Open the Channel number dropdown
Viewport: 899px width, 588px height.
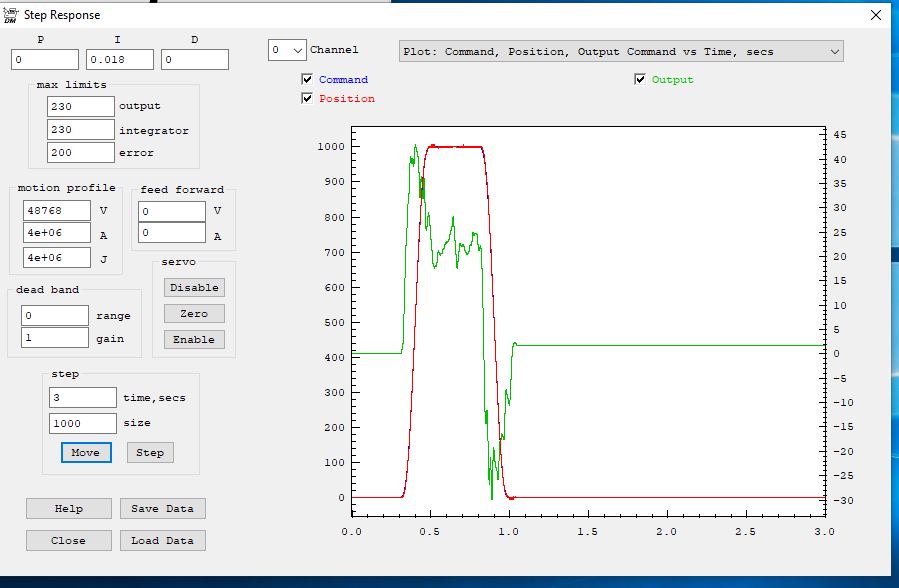tap(286, 50)
